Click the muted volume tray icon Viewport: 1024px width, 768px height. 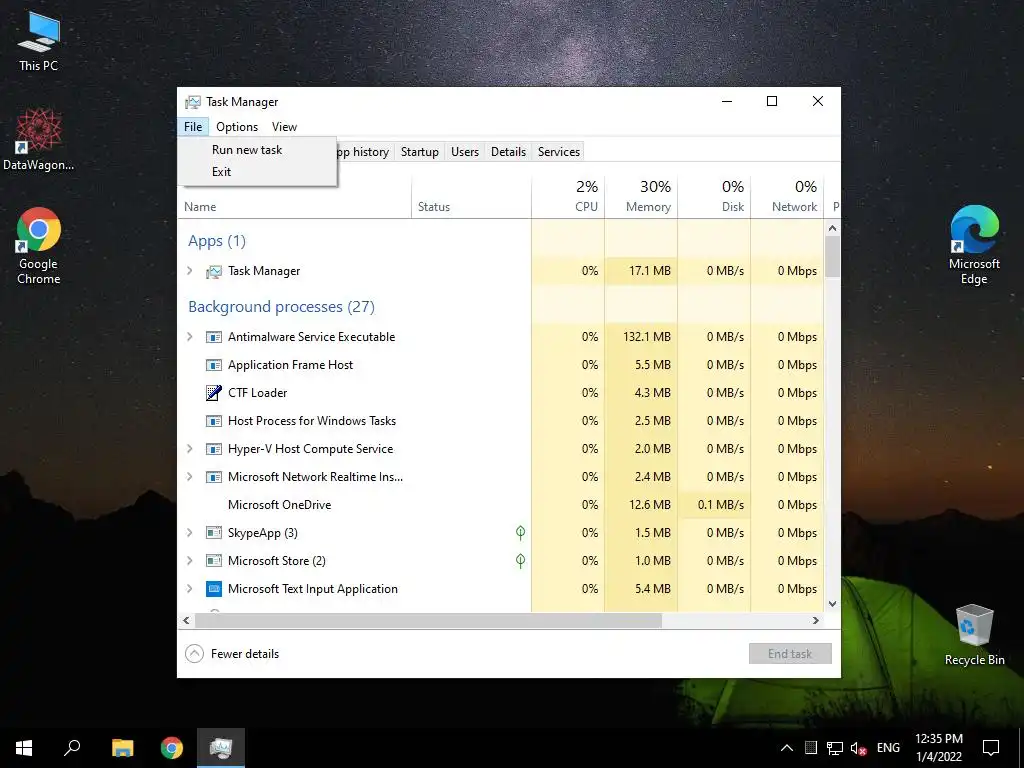click(858, 748)
